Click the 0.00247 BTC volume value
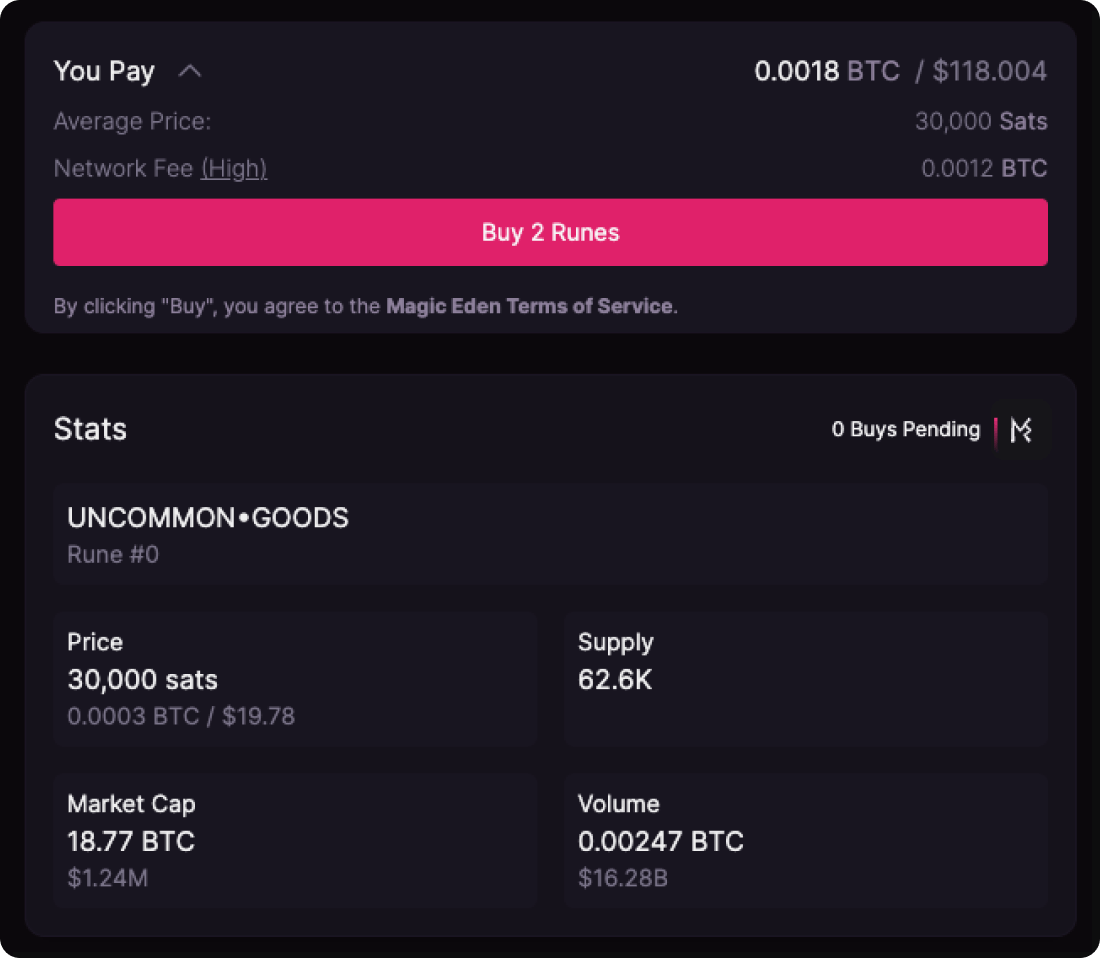This screenshot has width=1100, height=958. [660, 841]
